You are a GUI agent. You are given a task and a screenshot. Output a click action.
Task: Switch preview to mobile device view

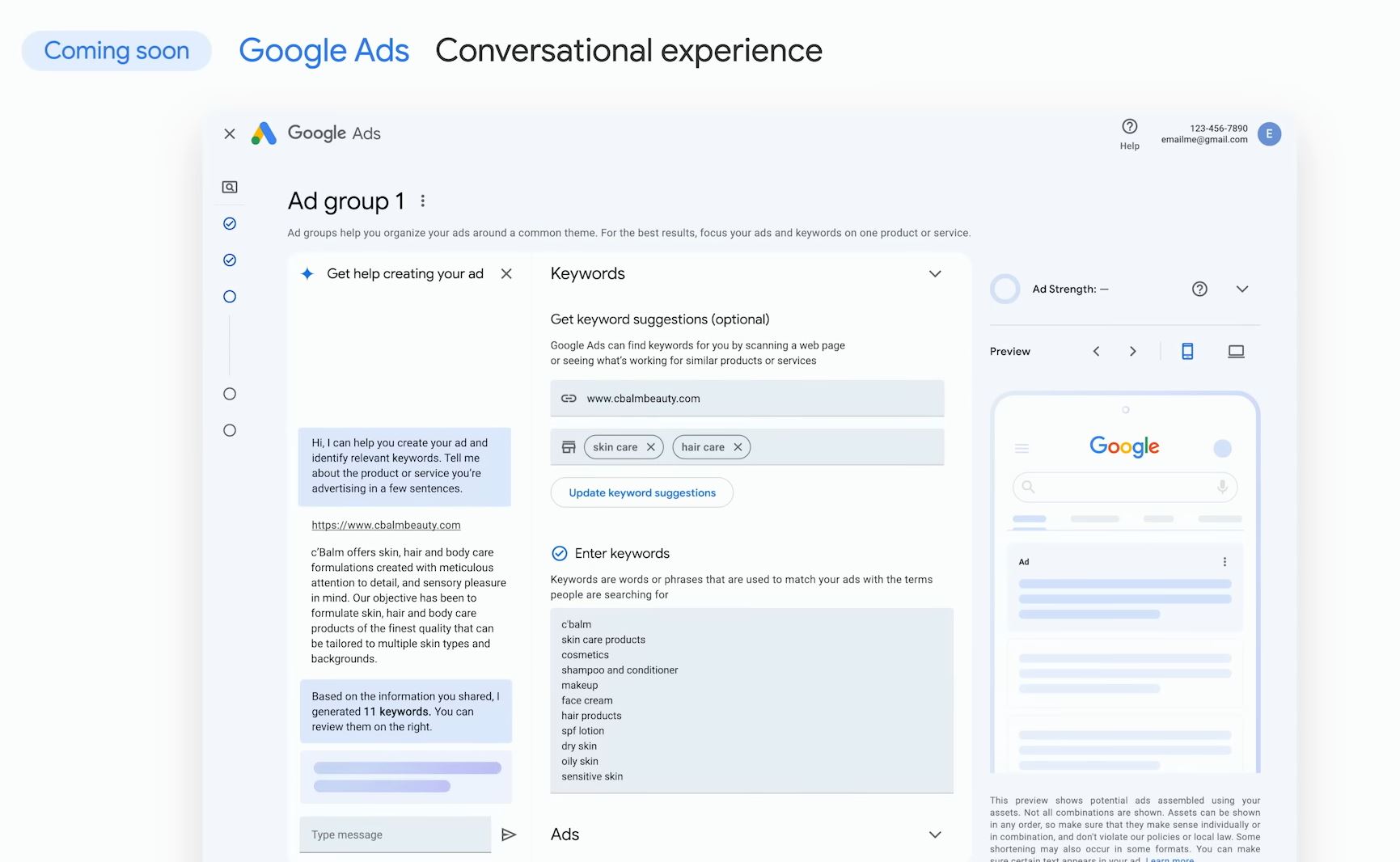pos(1187,351)
